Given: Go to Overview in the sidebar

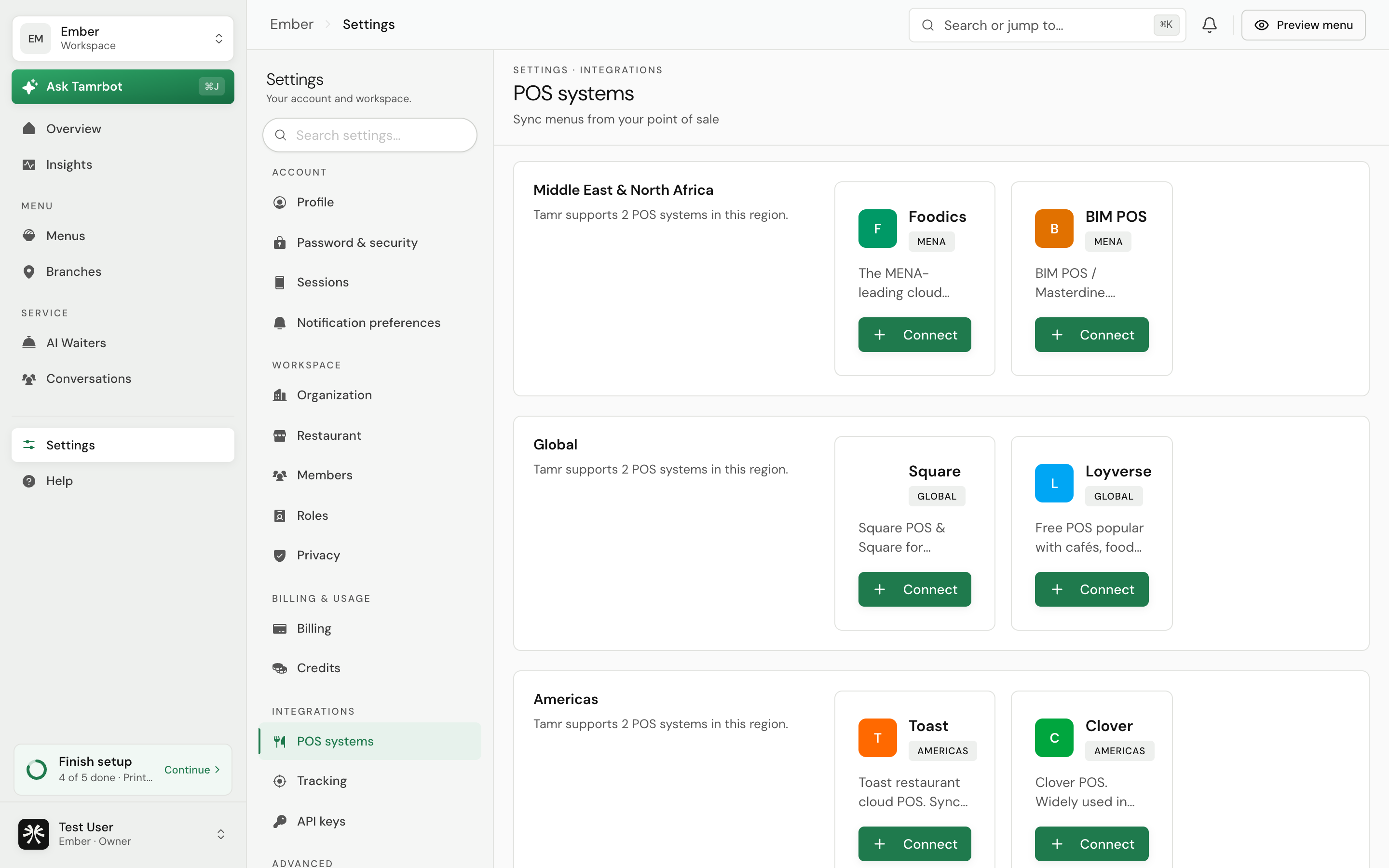Looking at the screenshot, I should tap(123, 129).
